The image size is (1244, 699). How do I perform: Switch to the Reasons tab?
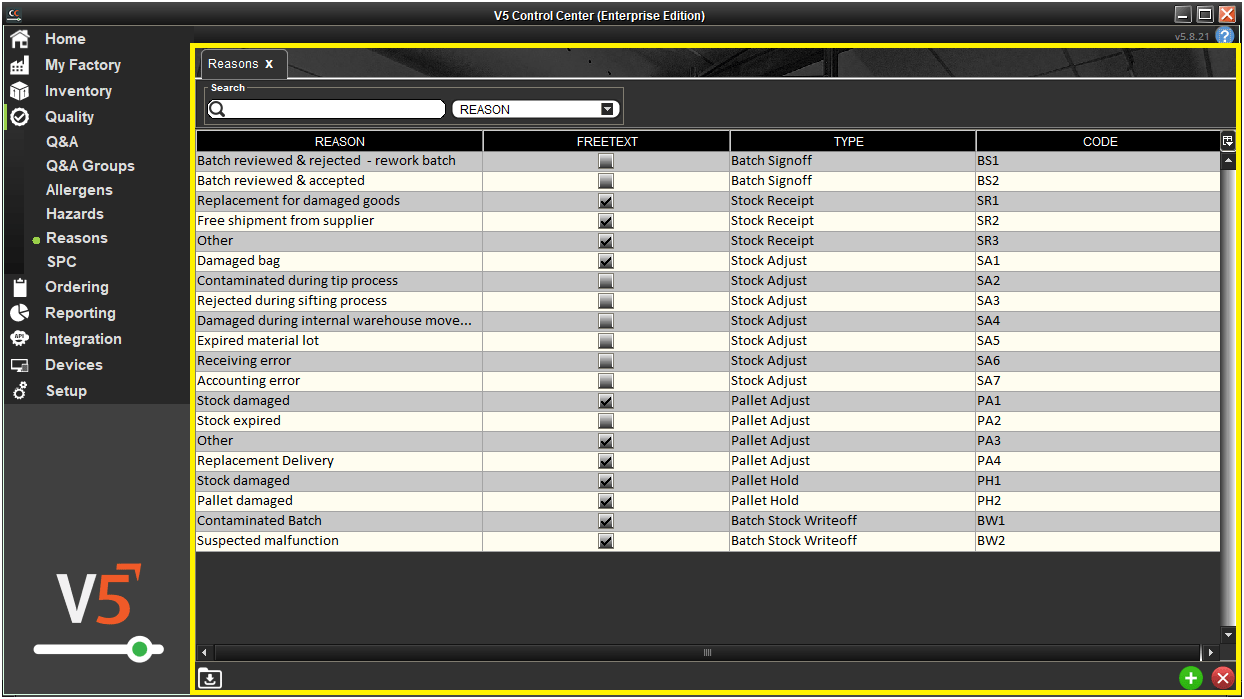(x=235, y=63)
